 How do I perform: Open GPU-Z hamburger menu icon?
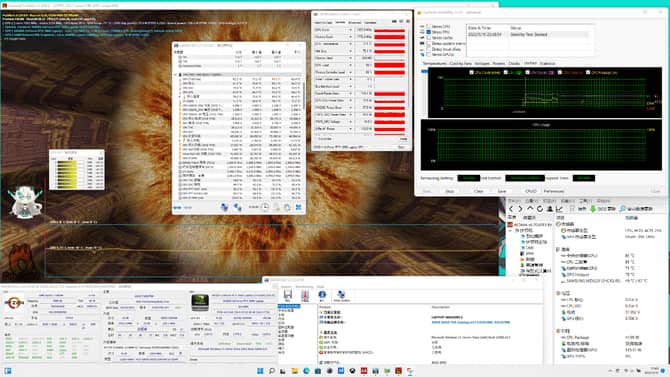[407, 21]
